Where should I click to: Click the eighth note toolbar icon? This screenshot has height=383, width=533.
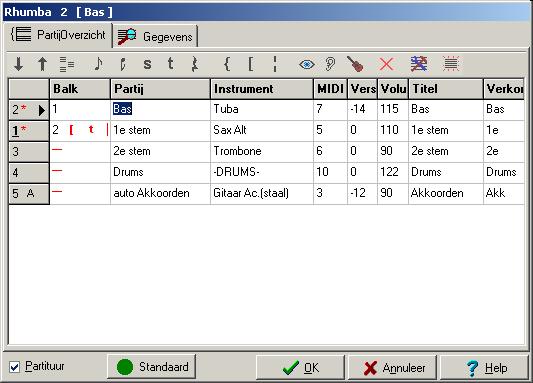click(98, 64)
